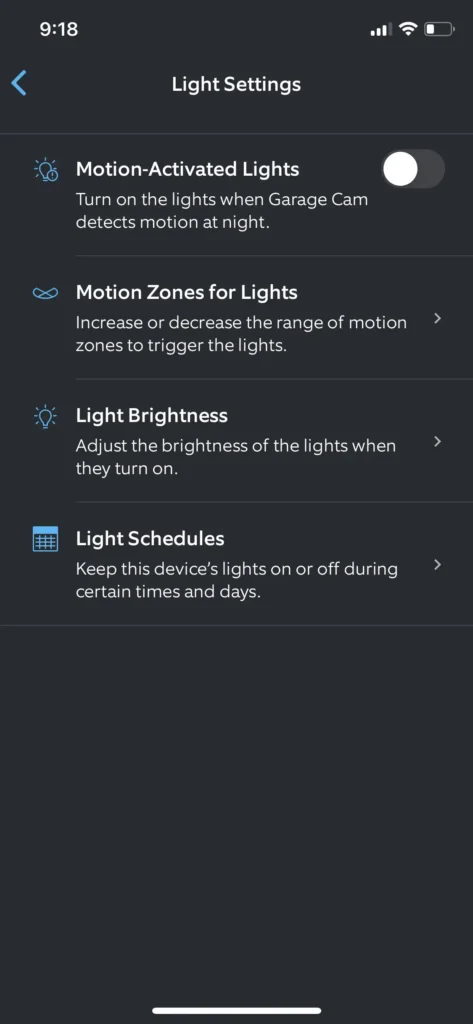Tap the Motion-Activated Lights bulb icon
This screenshot has height=1024, width=473.
point(46,170)
